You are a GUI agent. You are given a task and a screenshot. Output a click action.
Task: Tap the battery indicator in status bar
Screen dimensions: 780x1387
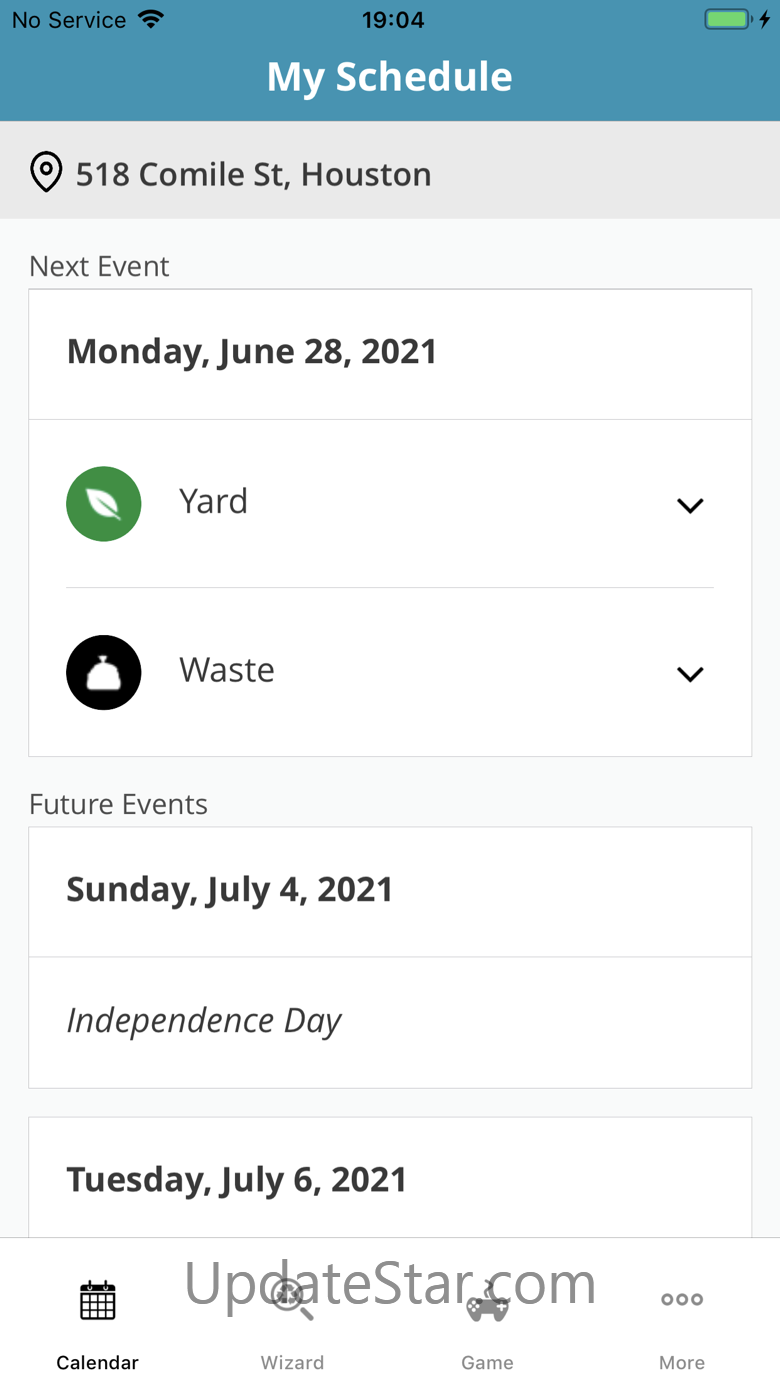(x=737, y=20)
